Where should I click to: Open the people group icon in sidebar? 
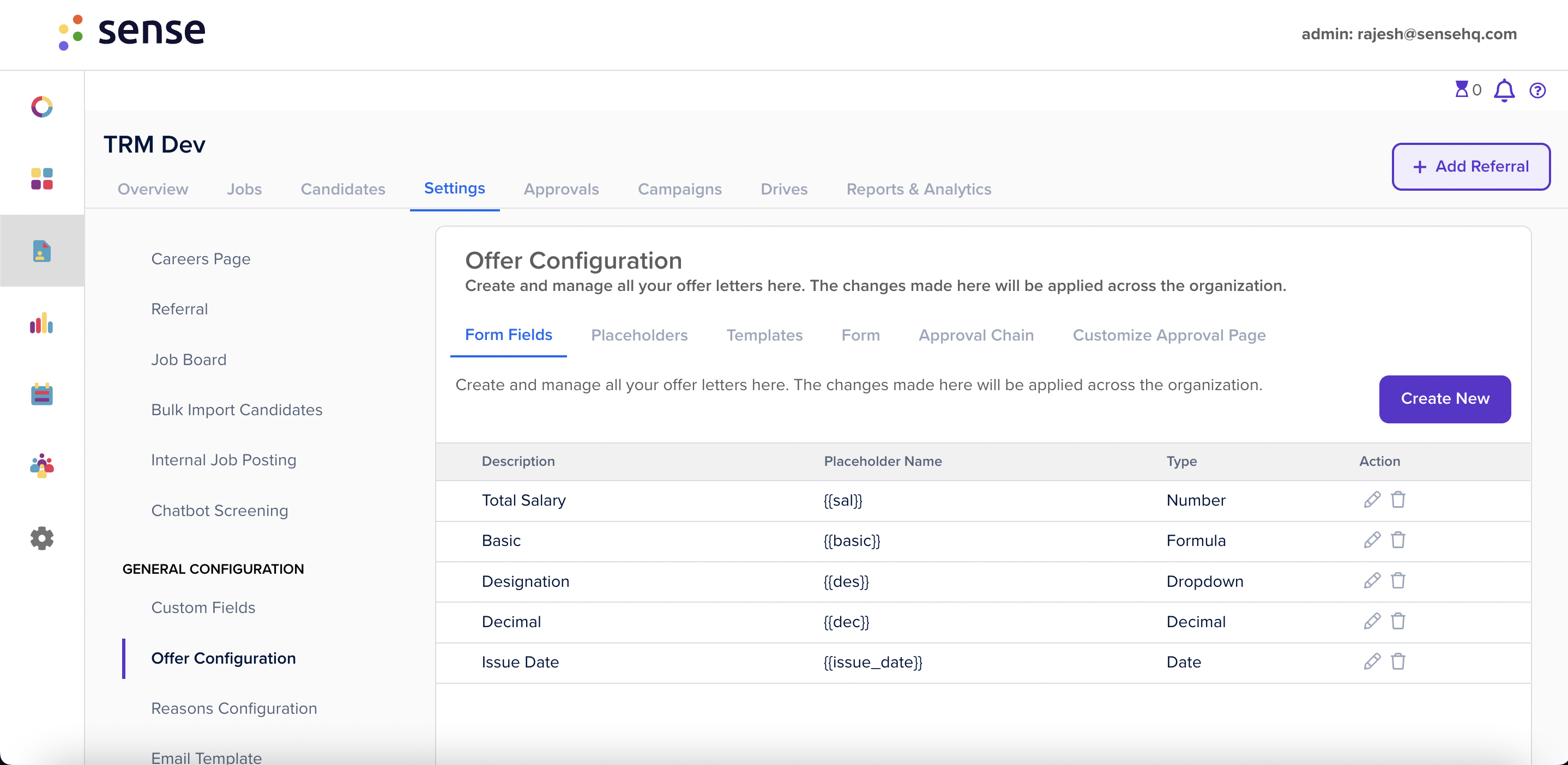42,466
